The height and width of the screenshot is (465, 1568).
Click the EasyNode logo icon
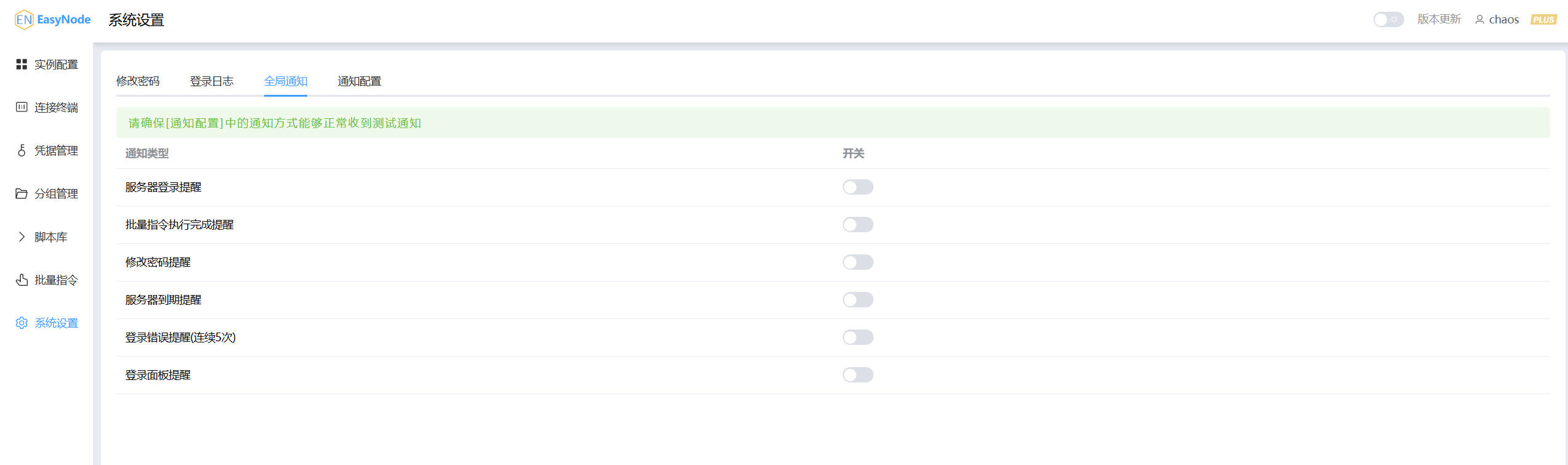[23, 20]
